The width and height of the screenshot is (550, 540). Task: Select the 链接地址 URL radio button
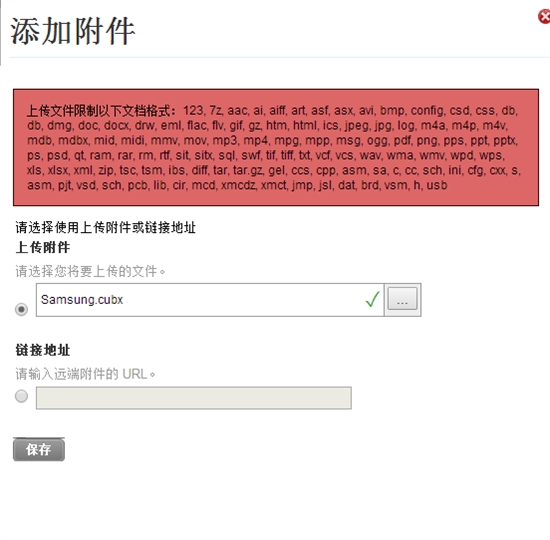pyautogui.click(x=21, y=396)
